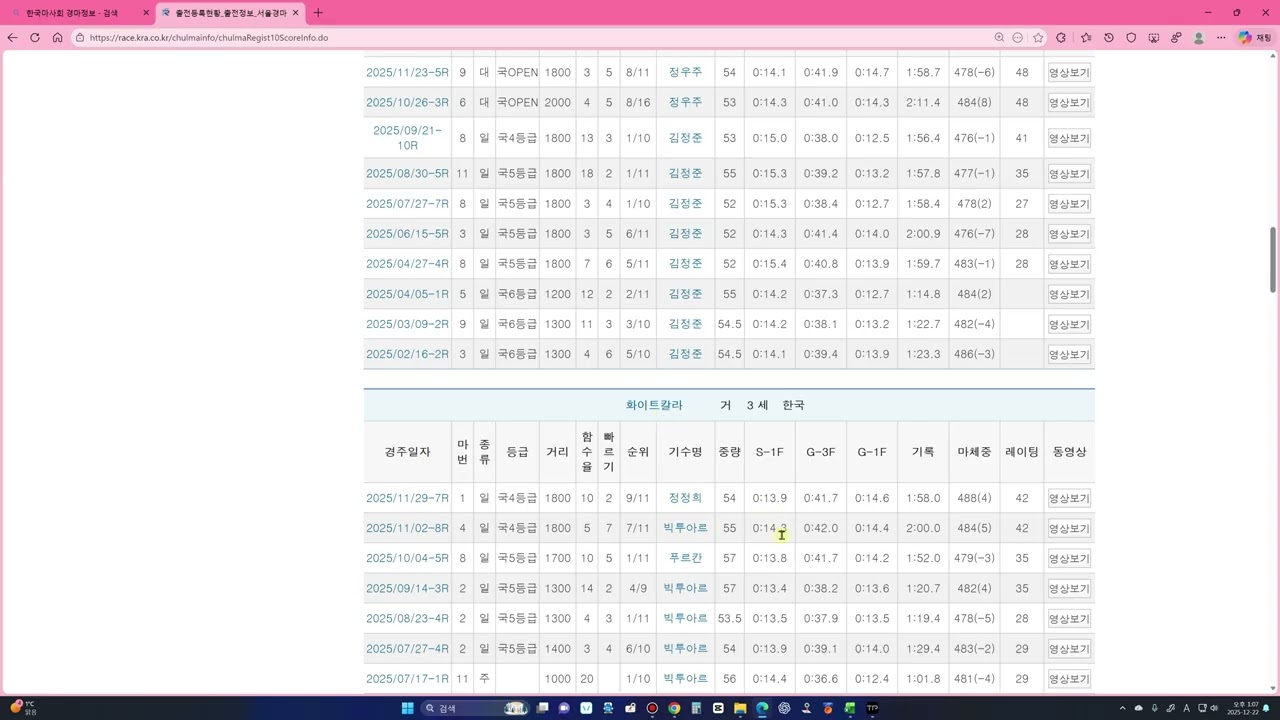Image resolution: width=1280 pixels, height=720 pixels.
Task: Open race link 2025/11/29-7R
Action: click(407, 498)
